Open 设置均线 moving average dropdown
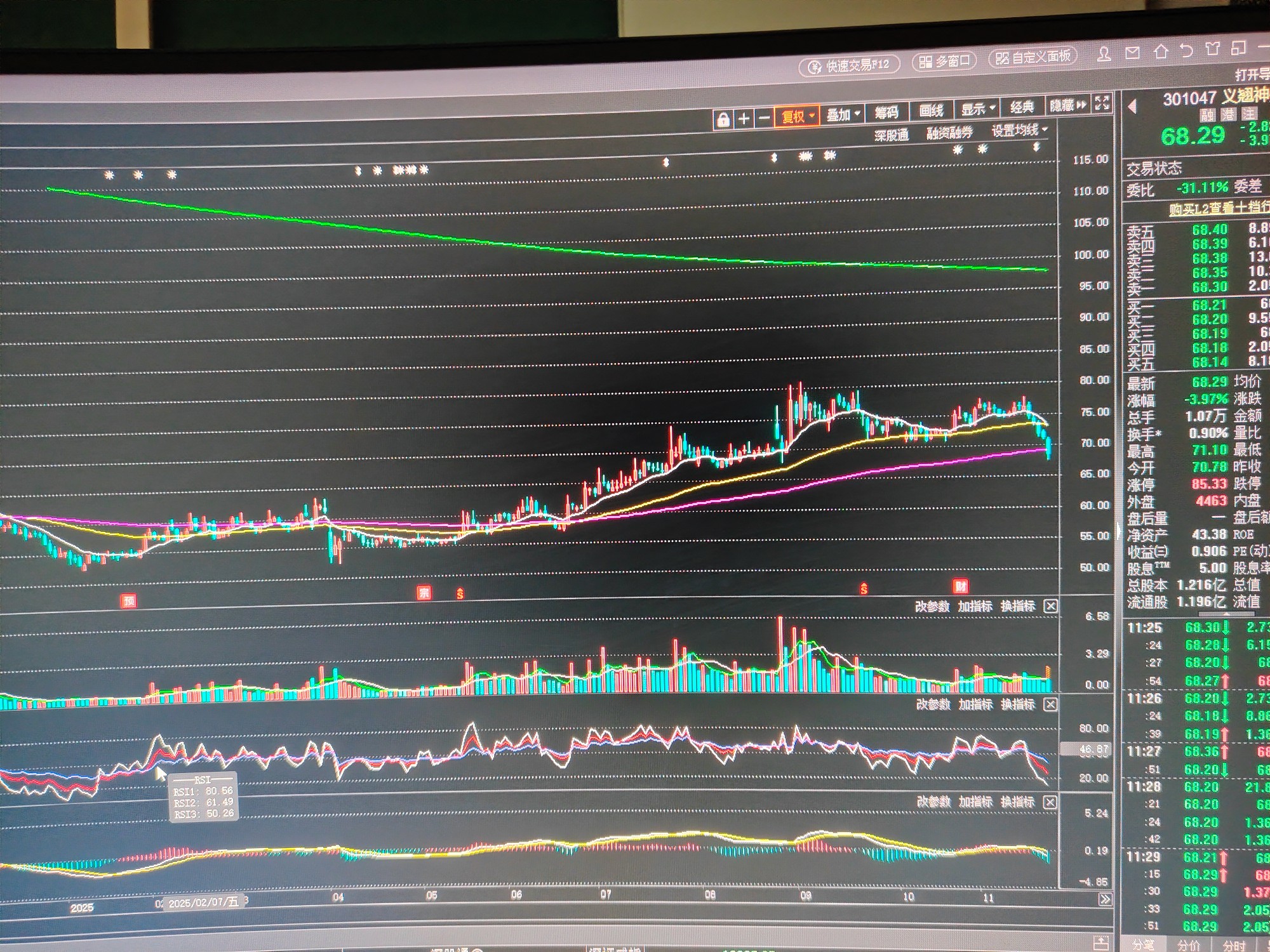 coord(1019,130)
